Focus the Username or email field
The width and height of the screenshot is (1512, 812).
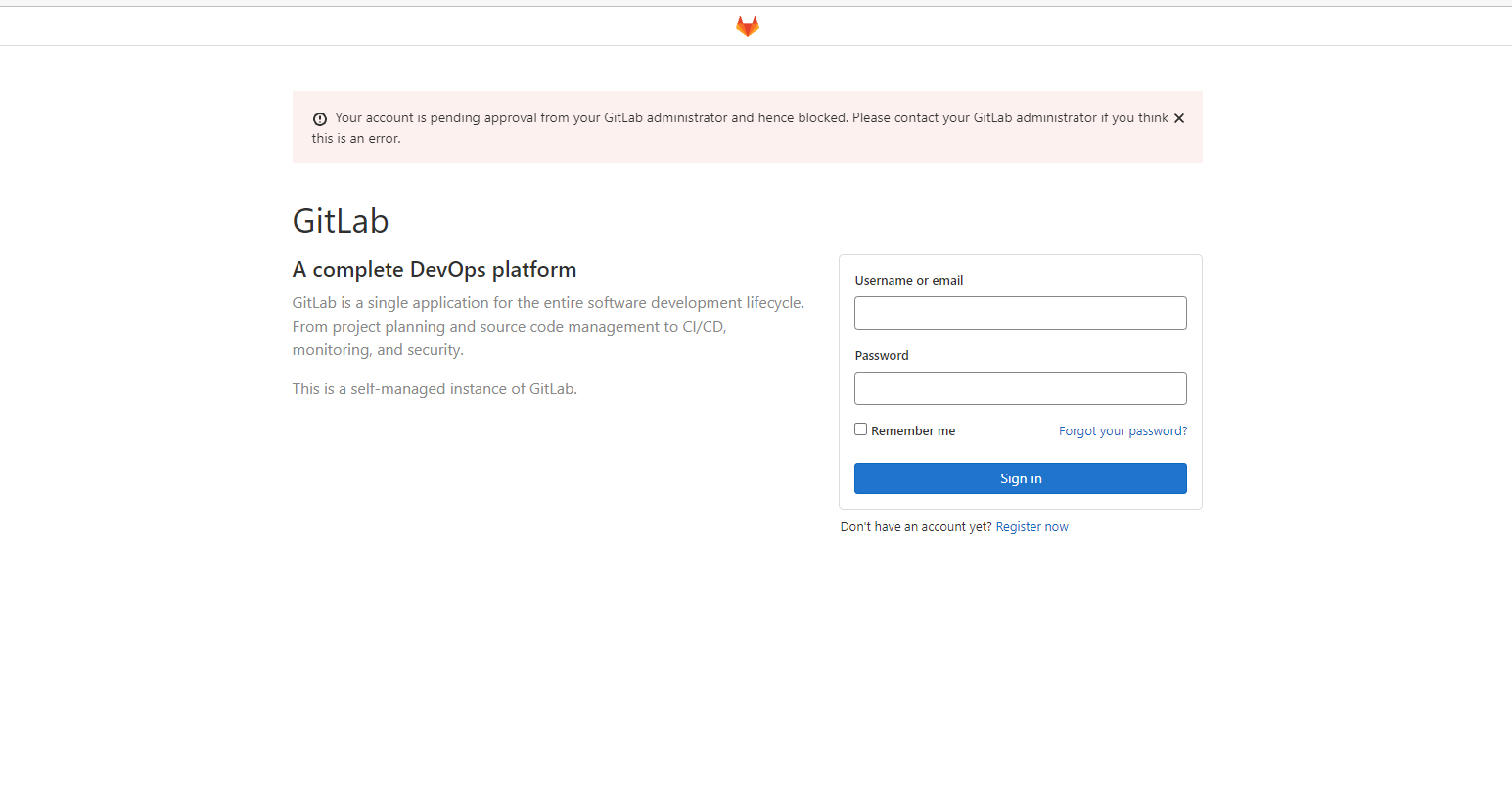point(1020,313)
